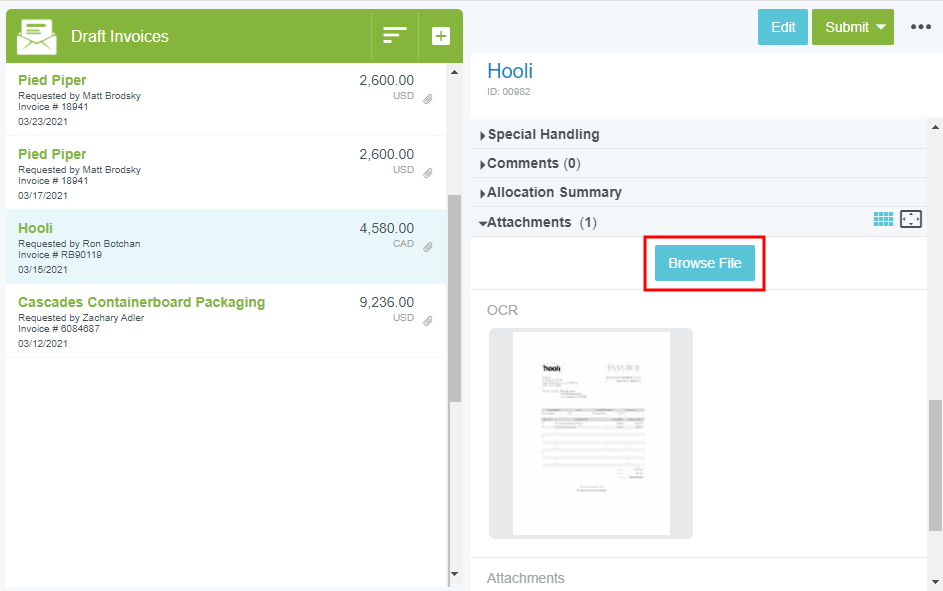Expand the Allocation Summary section
Image resolution: width=943 pixels, height=591 pixels.
tap(554, 192)
